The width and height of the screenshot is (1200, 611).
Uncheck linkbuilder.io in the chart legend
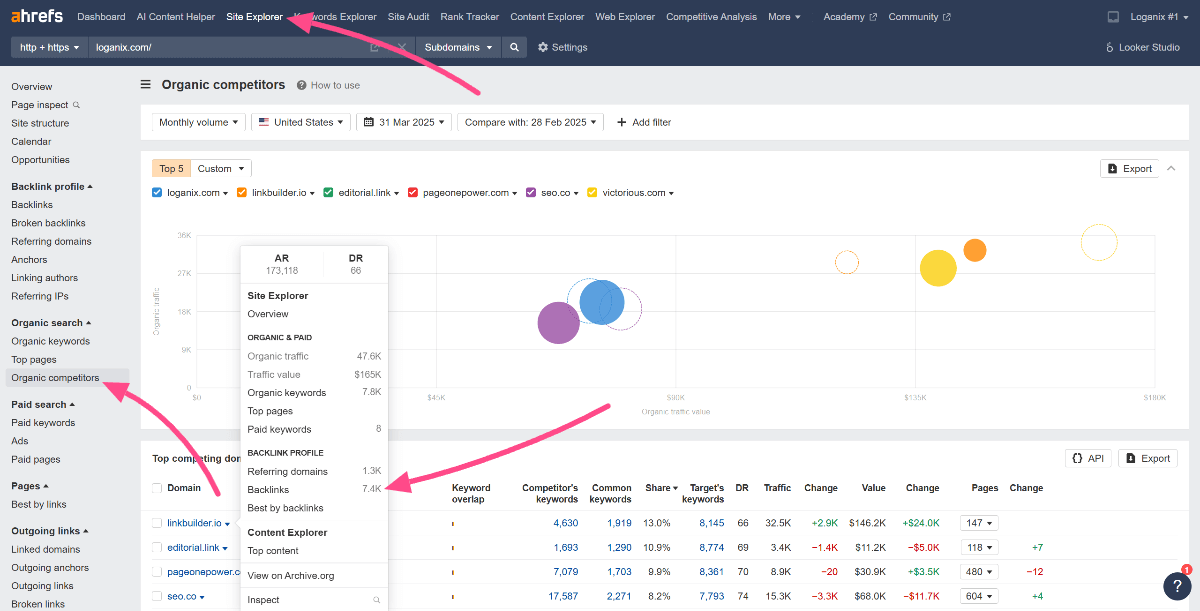click(242, 192)
